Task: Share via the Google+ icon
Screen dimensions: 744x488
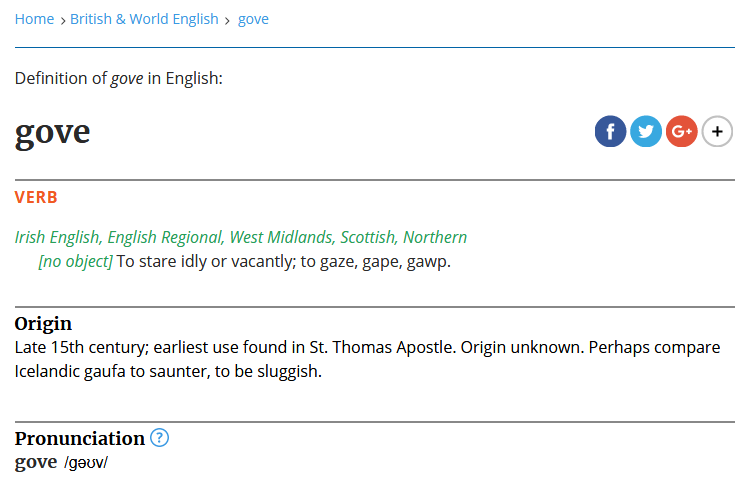Action: tap(681, 131)
